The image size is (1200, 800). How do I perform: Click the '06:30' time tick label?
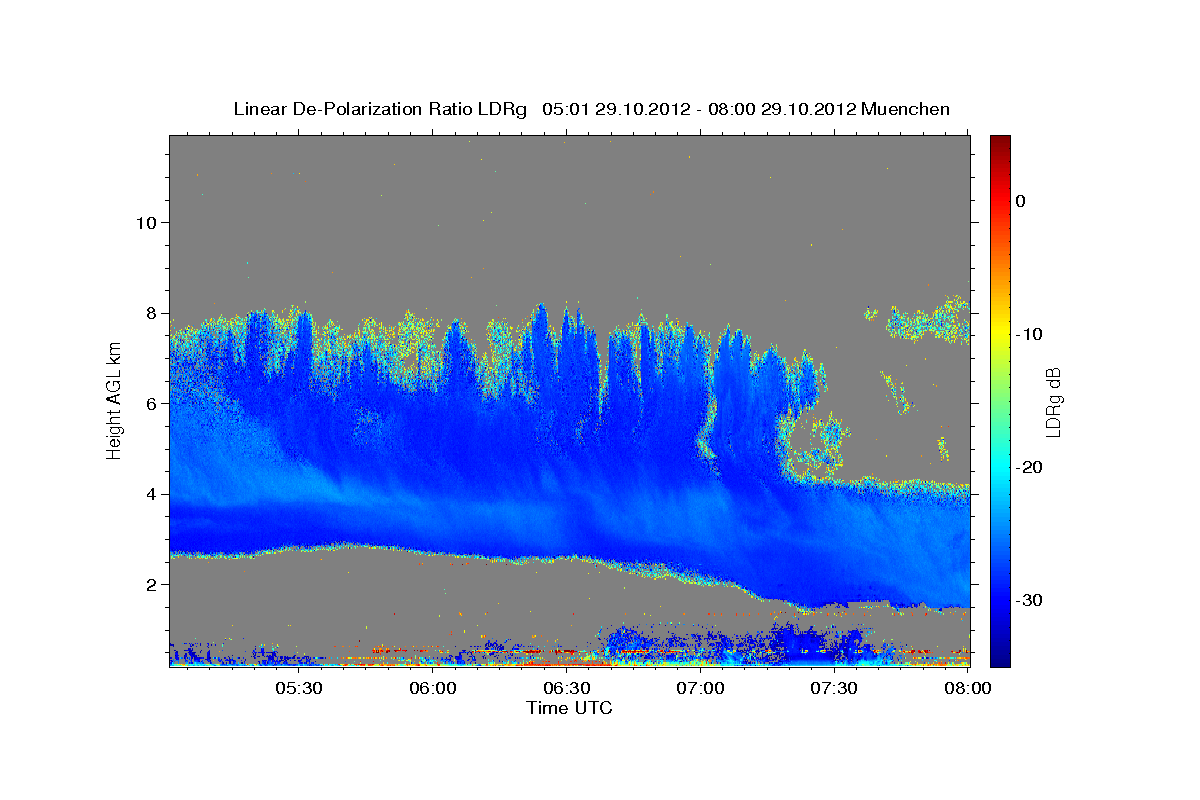click(x=567, y=689)
